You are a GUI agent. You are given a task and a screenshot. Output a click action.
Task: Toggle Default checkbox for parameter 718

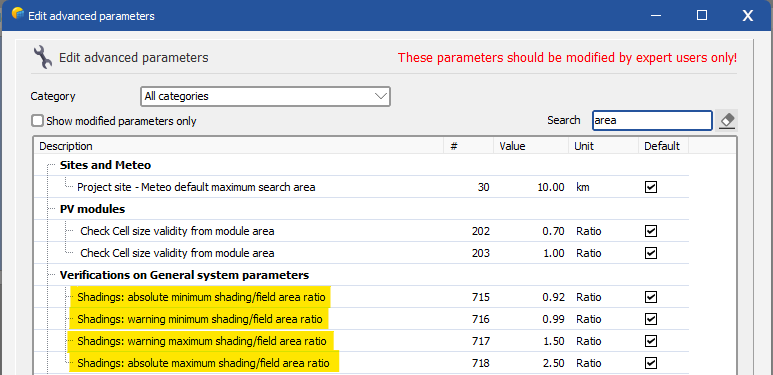pyautogui.click(x=651, y=363)
